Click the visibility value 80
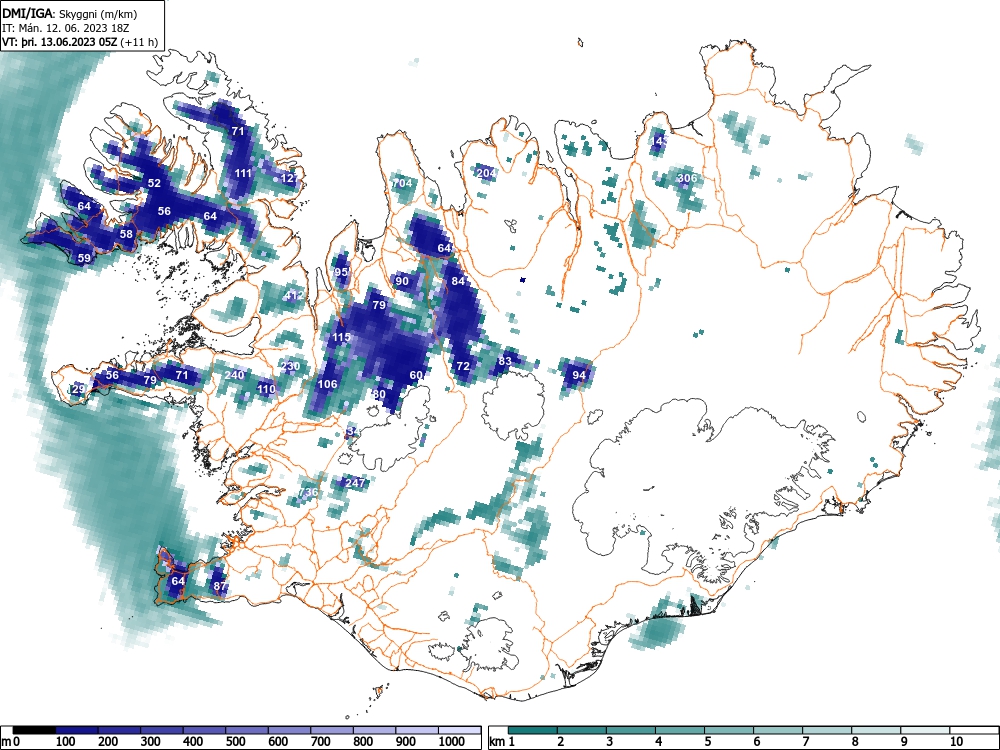The width and height of the screenshot is (1000, 750). (379, 394)
